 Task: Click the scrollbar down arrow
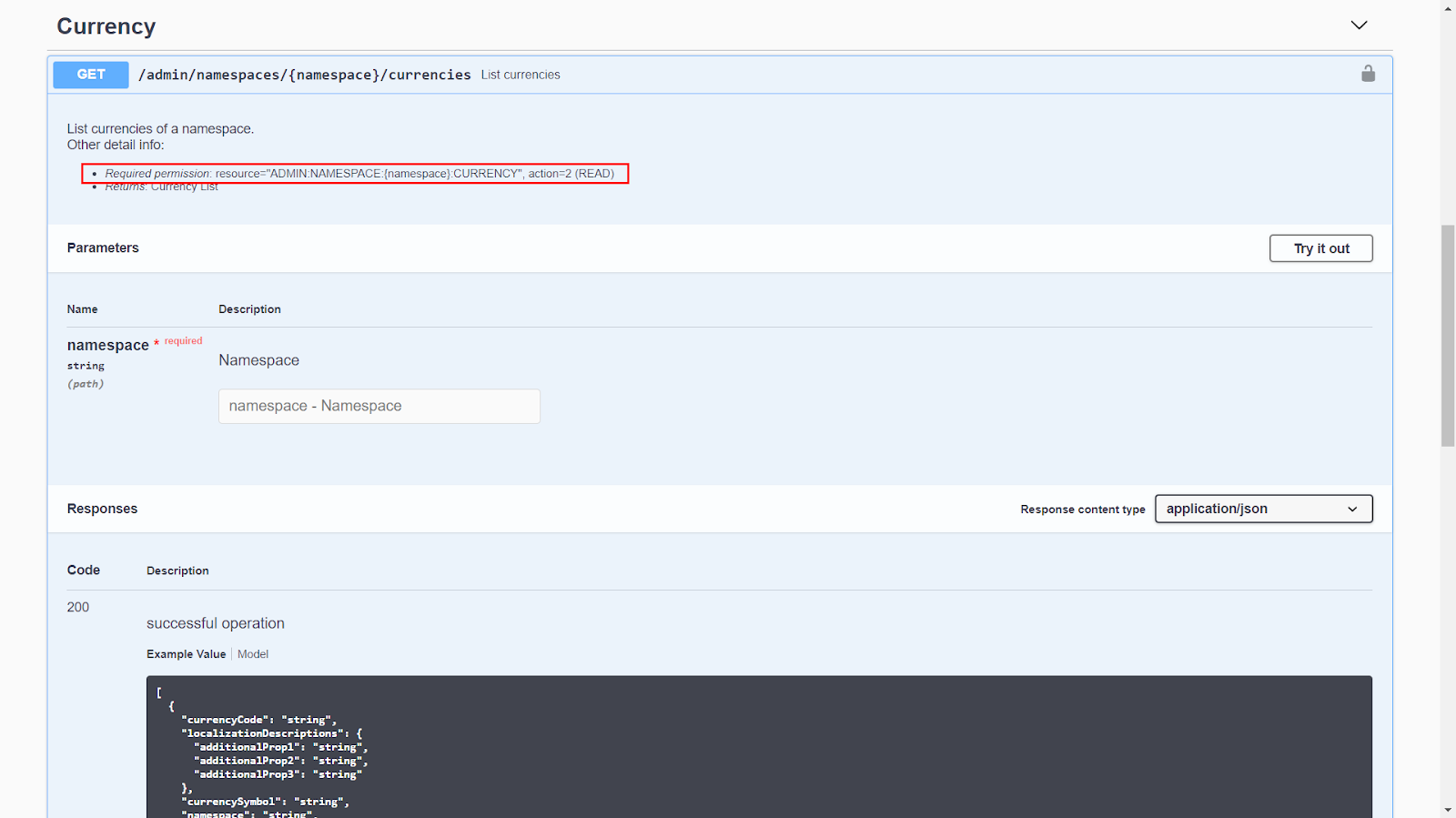1448,810
